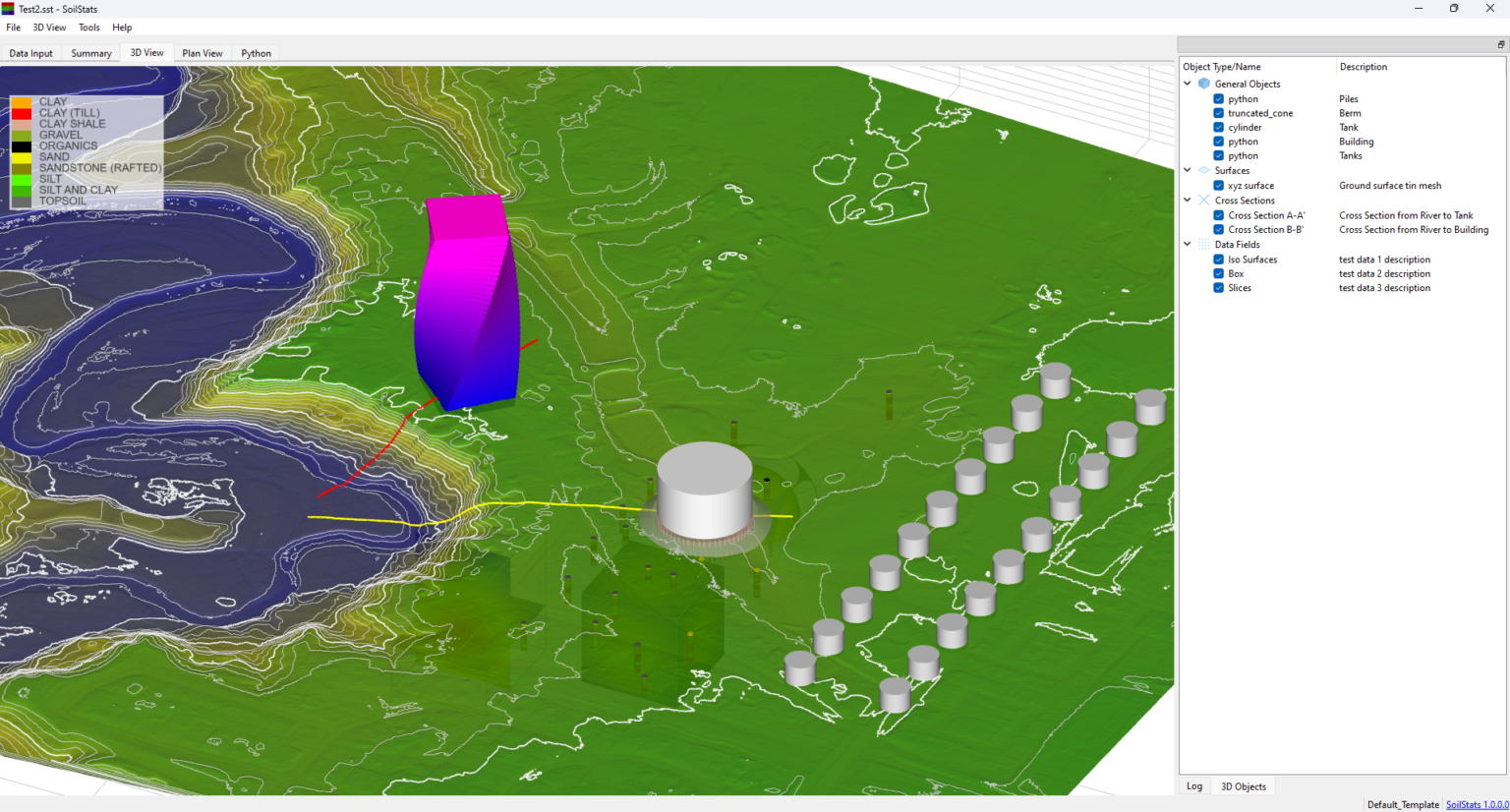1510x812 pixels.
Task: Disable the Iso Surfaces data field
Action: pos(1218,259)
